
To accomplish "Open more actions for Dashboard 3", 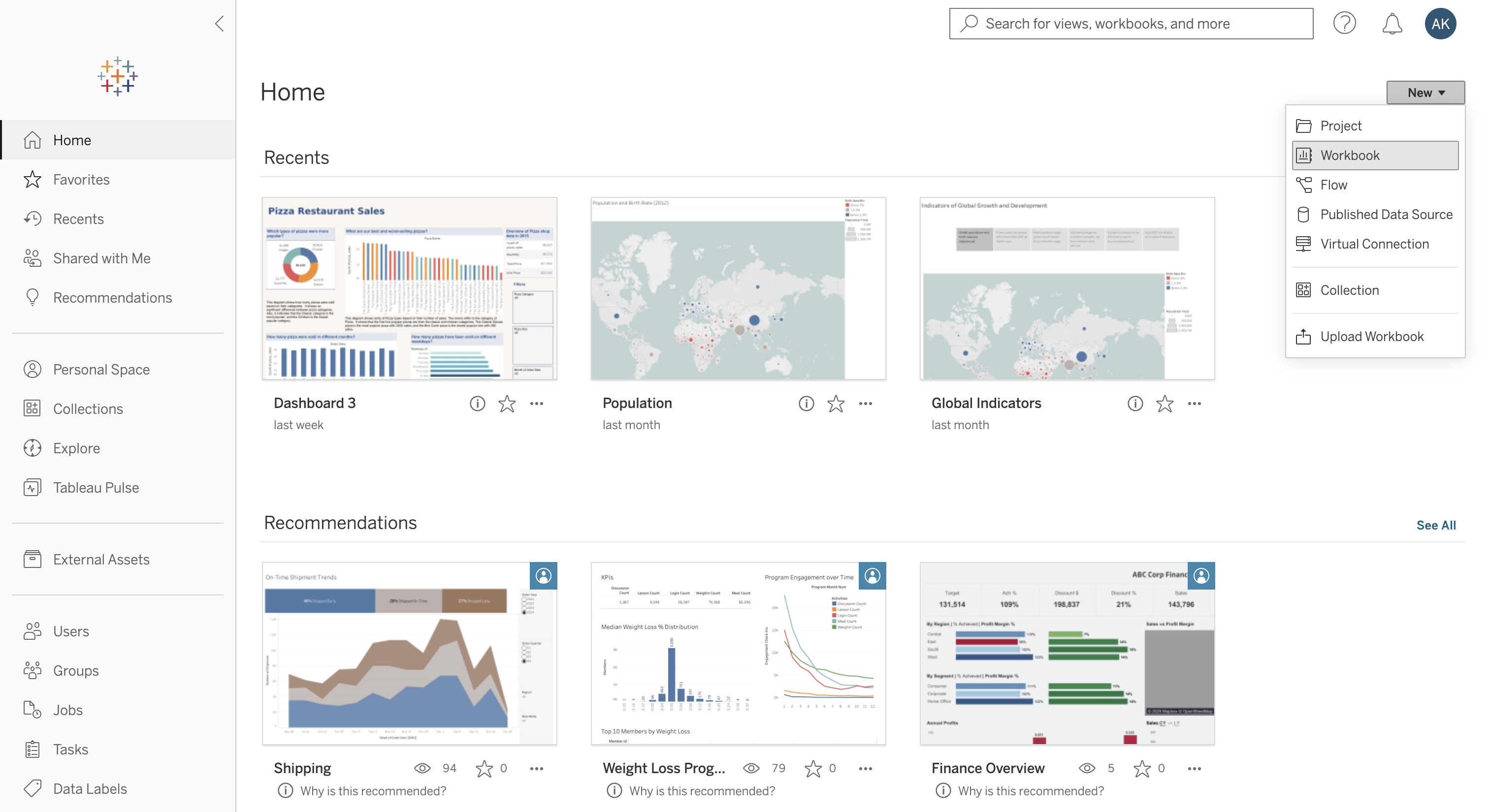I will pyautogui.click(x=536, y=403).
